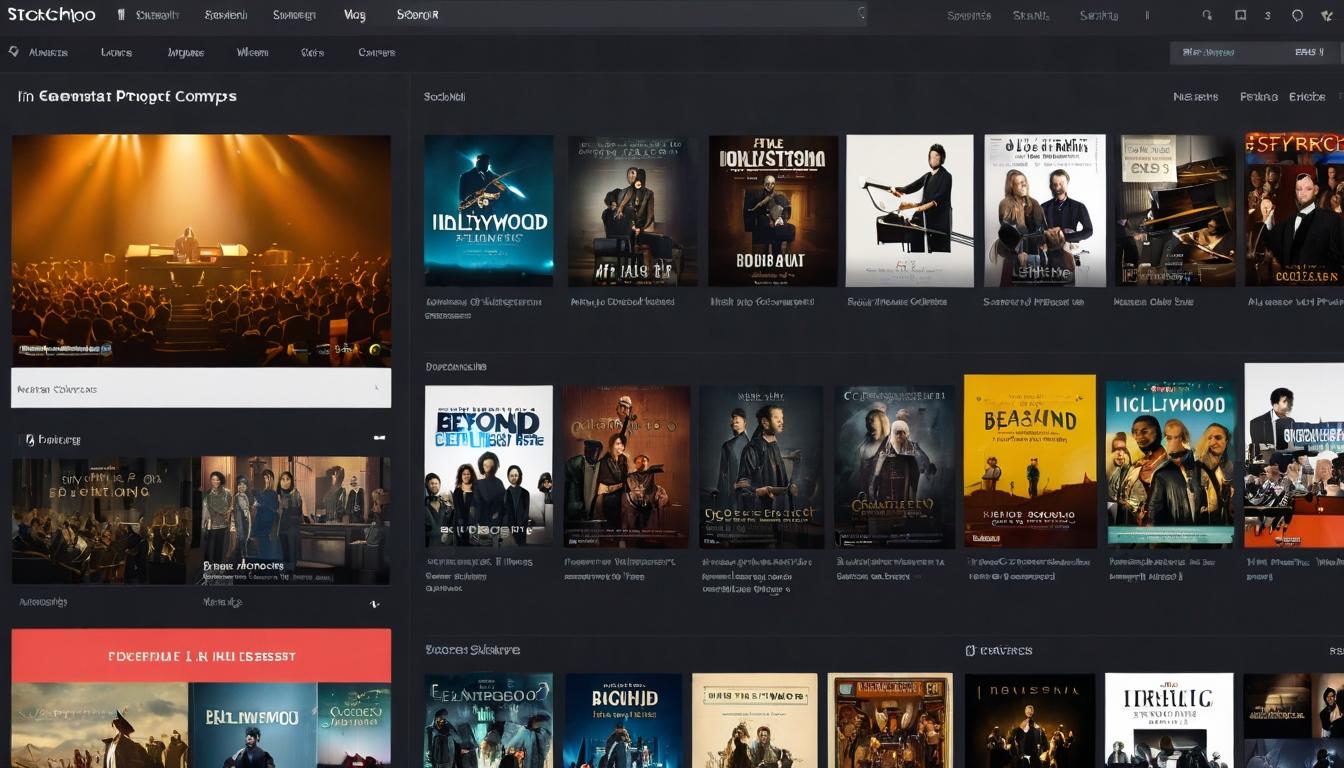
Task: Click the compass icon at the far right of the toolbar
Action: pyautogui.click(x=1328, y=14)
